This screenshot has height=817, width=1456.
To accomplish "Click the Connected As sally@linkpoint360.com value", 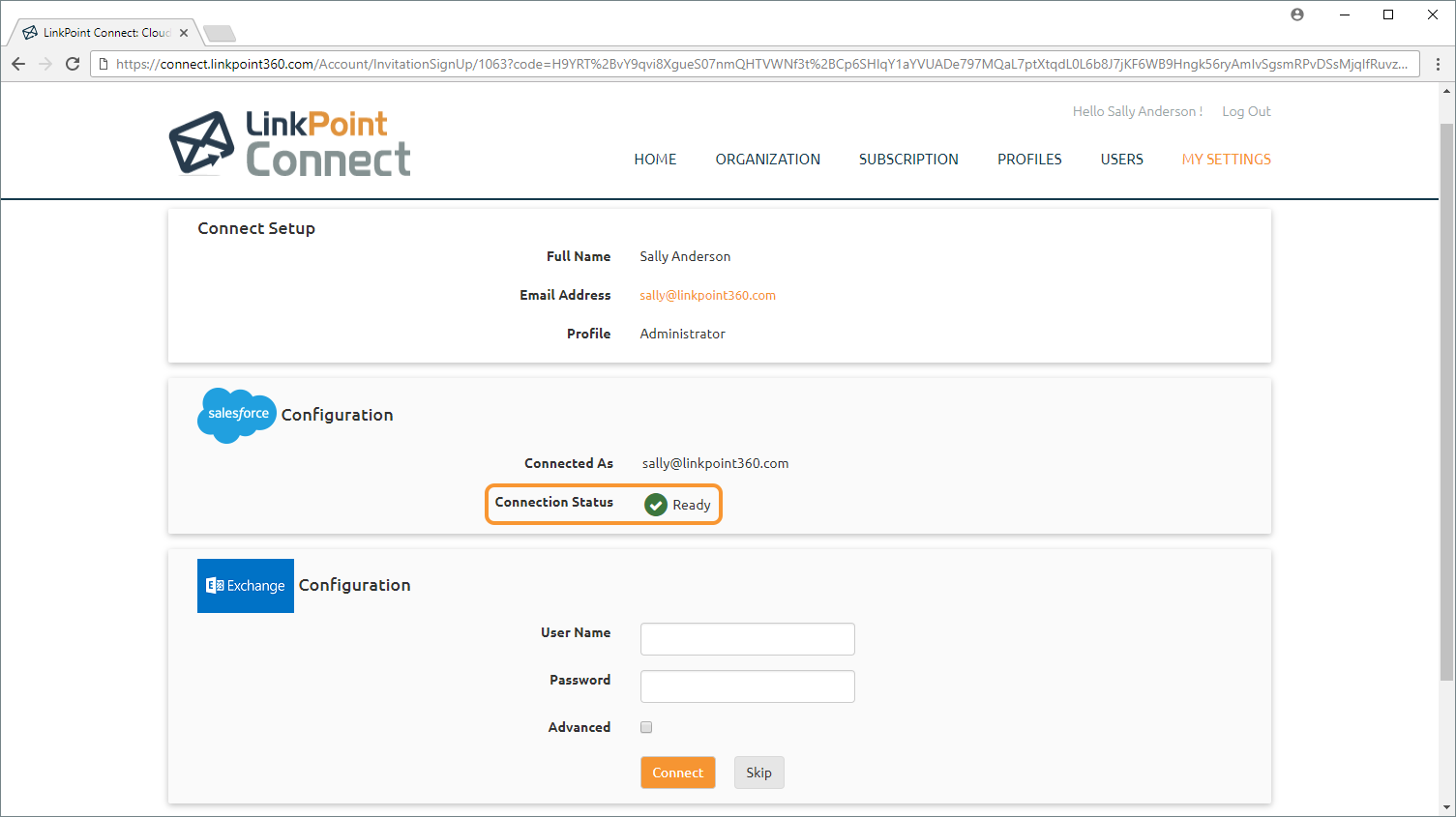I will pyautogui.click(x=715, y=463).
